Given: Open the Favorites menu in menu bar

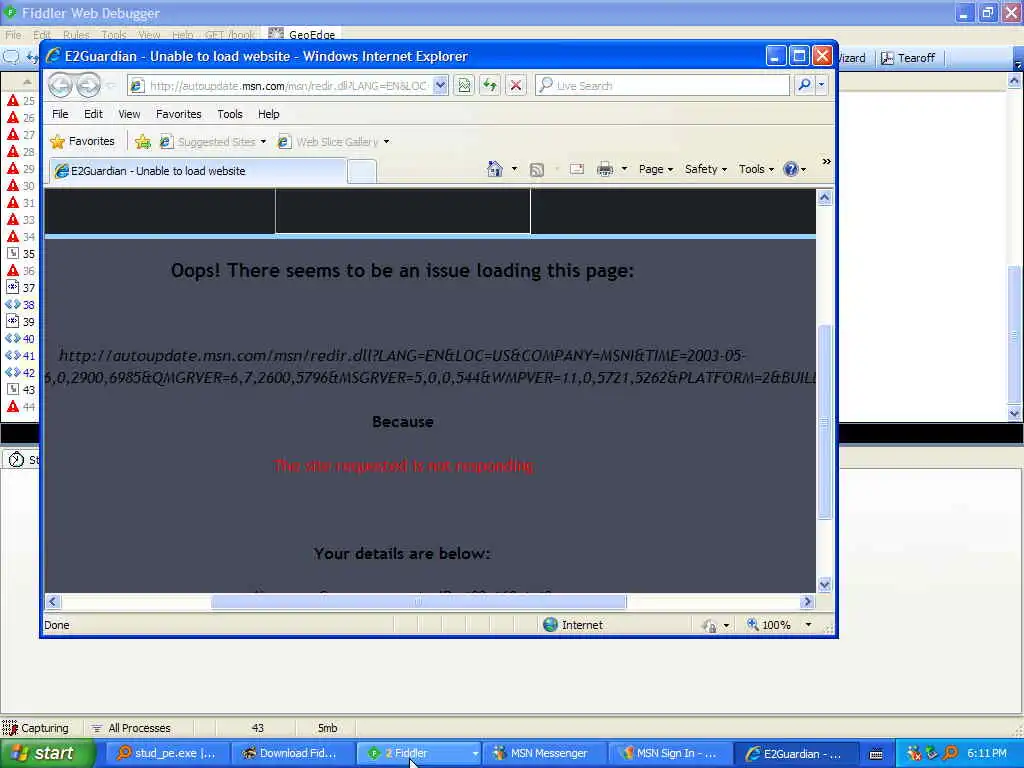Looking at the screenshot, I should [x=178, y=114].
